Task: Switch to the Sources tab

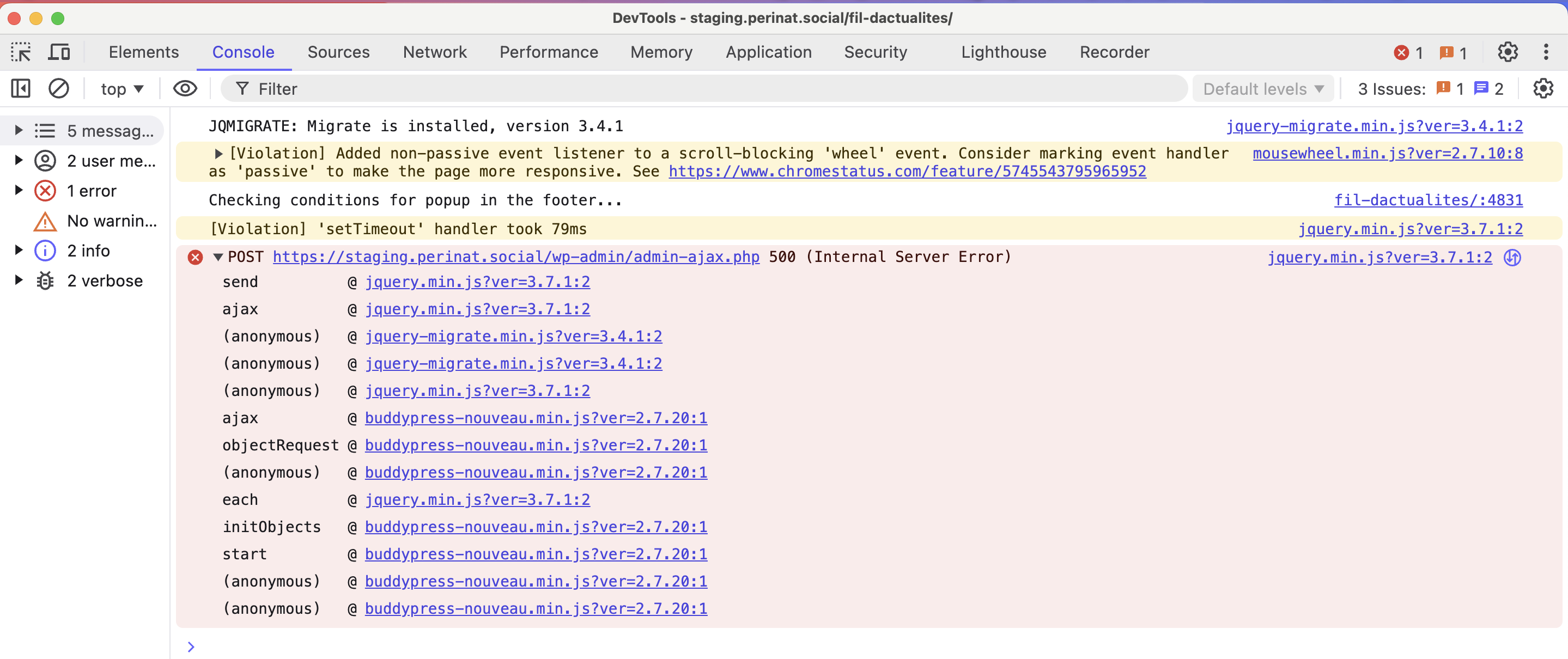Action: 338,52
